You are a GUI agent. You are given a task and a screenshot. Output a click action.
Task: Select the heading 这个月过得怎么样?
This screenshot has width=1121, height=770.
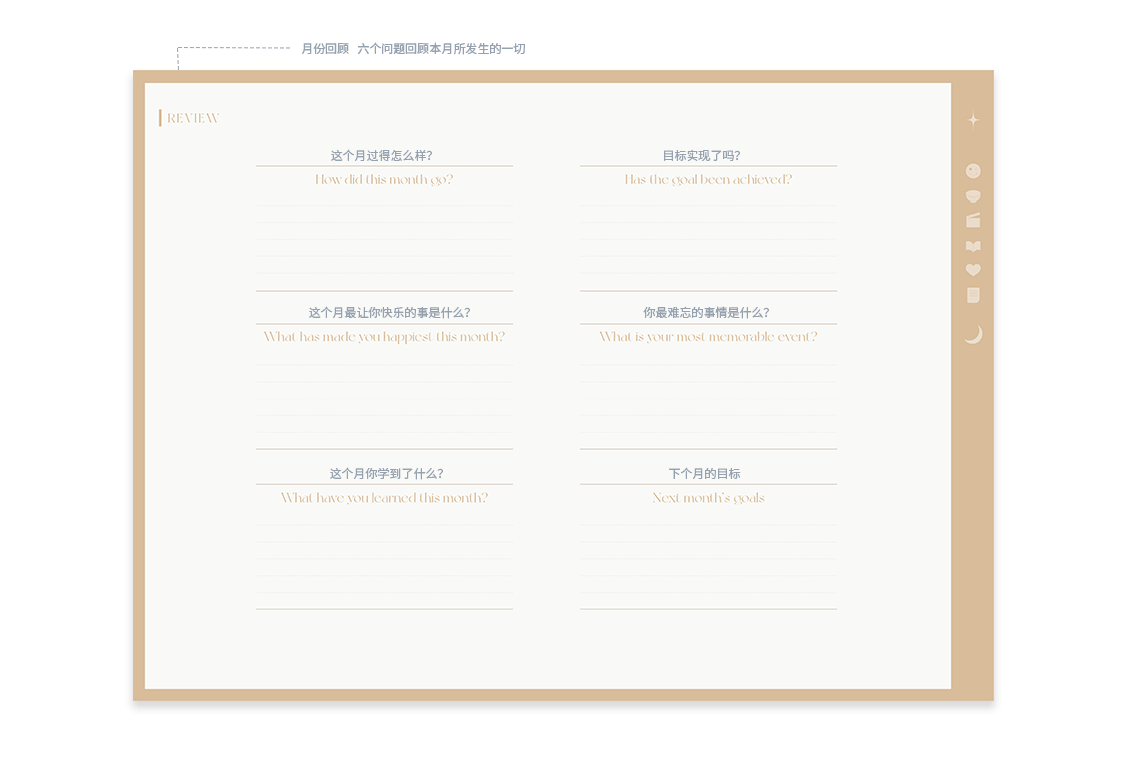[x=381, y=156]
